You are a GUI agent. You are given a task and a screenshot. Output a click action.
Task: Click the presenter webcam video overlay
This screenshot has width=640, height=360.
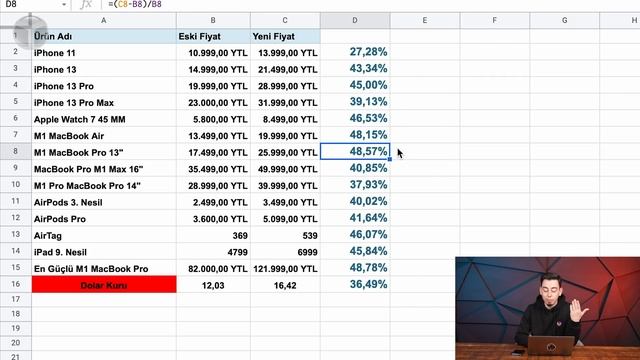coord(547,309)
